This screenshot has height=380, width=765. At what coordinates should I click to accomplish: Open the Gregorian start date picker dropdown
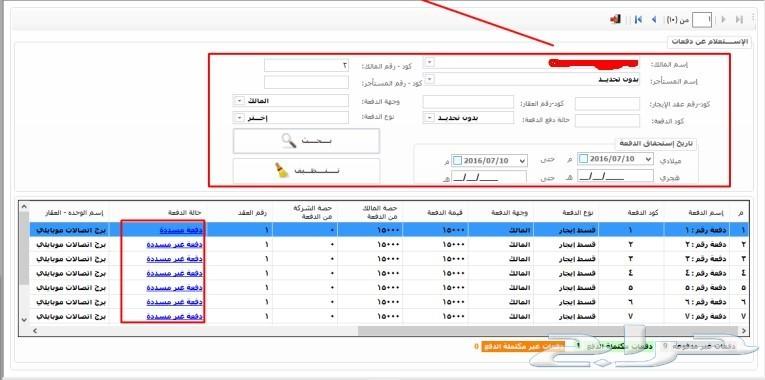648,159
